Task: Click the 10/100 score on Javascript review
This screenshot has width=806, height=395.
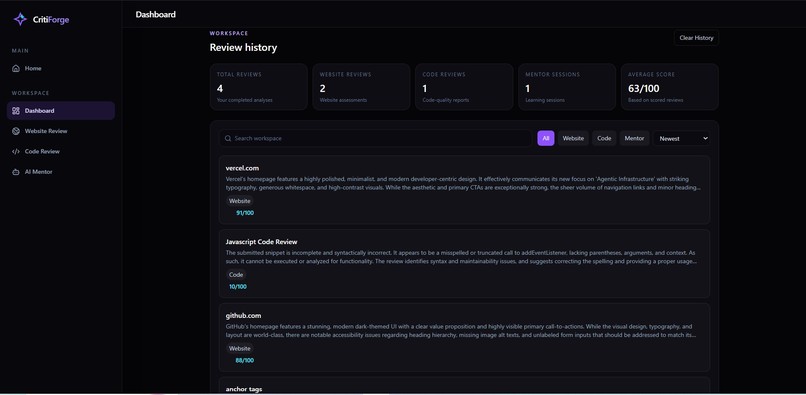Action: point(237,286)
